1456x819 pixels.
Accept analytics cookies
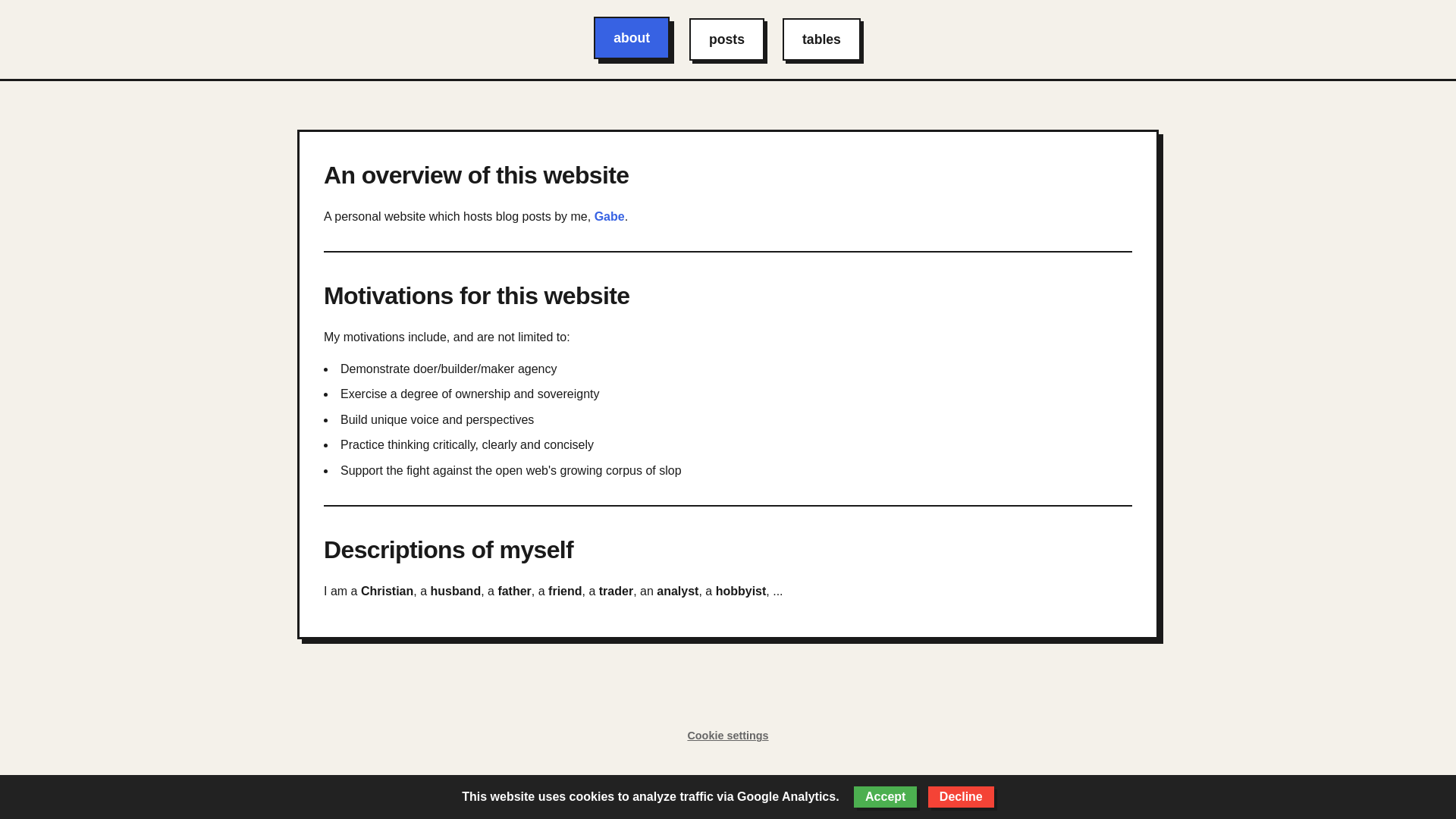885,797
